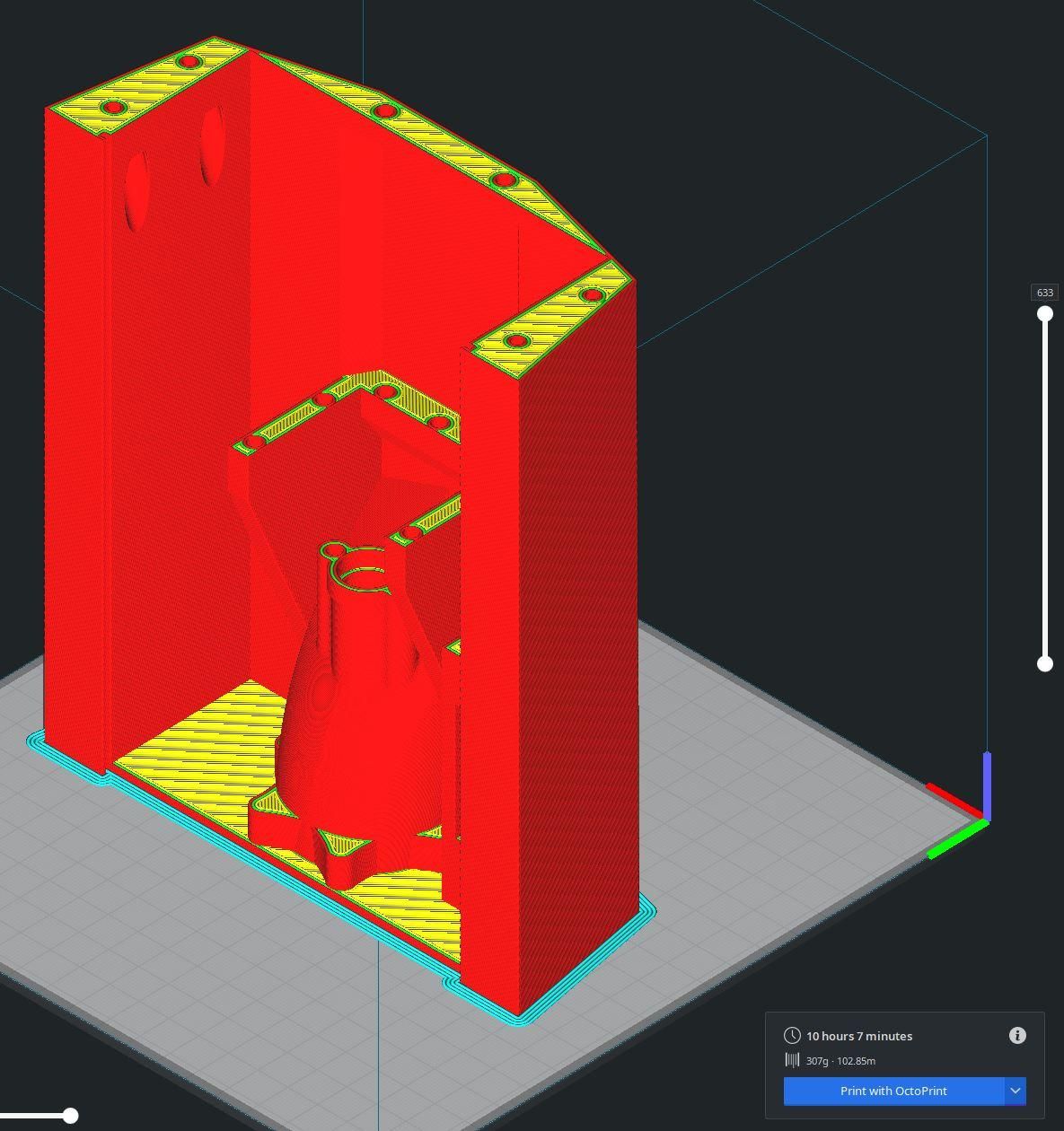Click the blue Z axis indicator
Screen dimensions: 1064x1131
coord(987,785)
